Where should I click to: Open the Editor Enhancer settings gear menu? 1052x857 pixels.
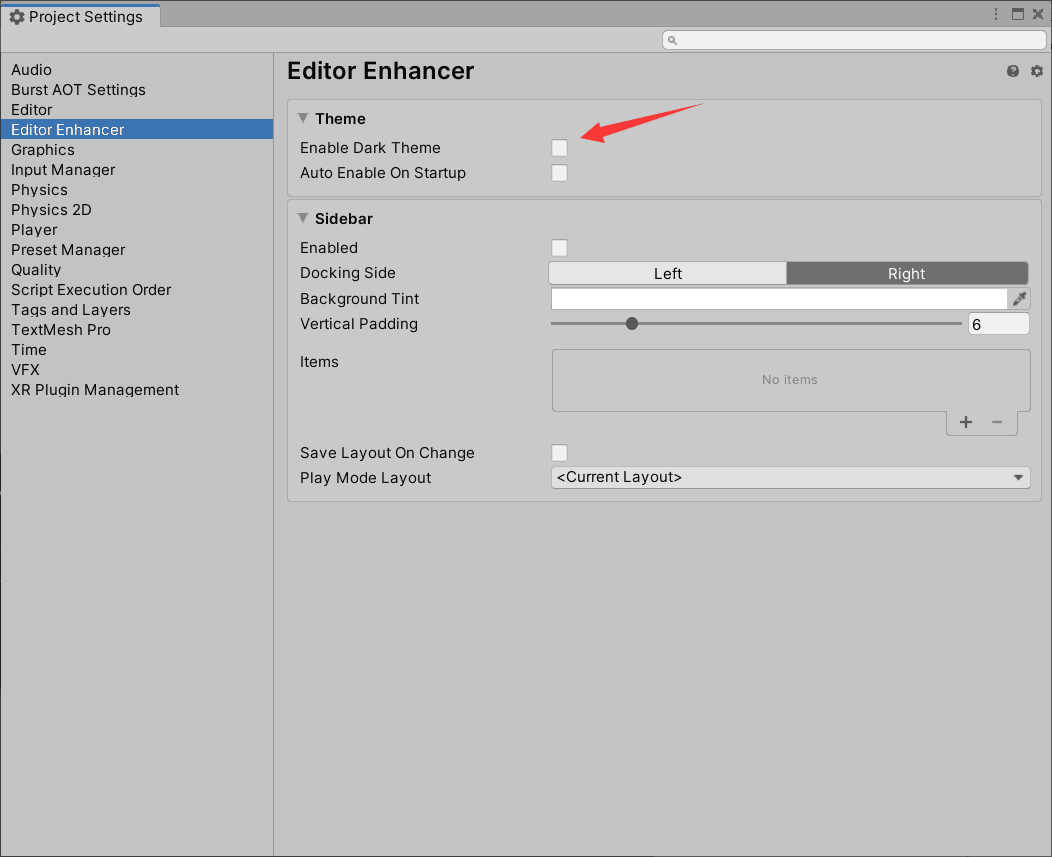coord(1036,71)
